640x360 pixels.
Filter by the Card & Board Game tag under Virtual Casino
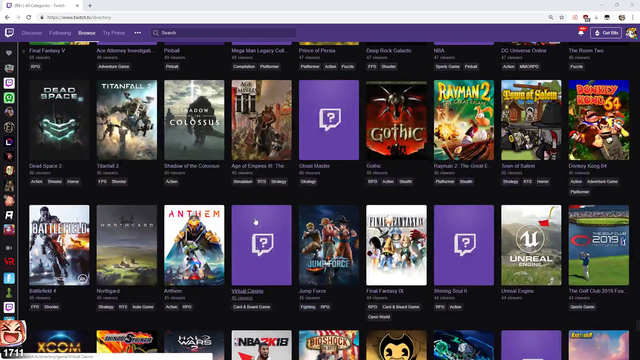251,307
